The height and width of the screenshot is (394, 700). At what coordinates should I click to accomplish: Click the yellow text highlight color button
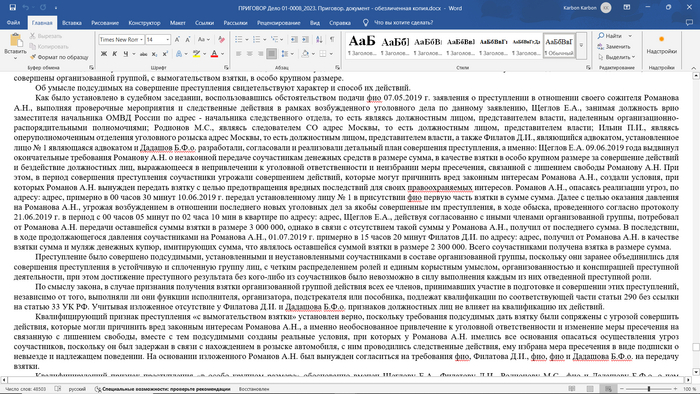196,54
